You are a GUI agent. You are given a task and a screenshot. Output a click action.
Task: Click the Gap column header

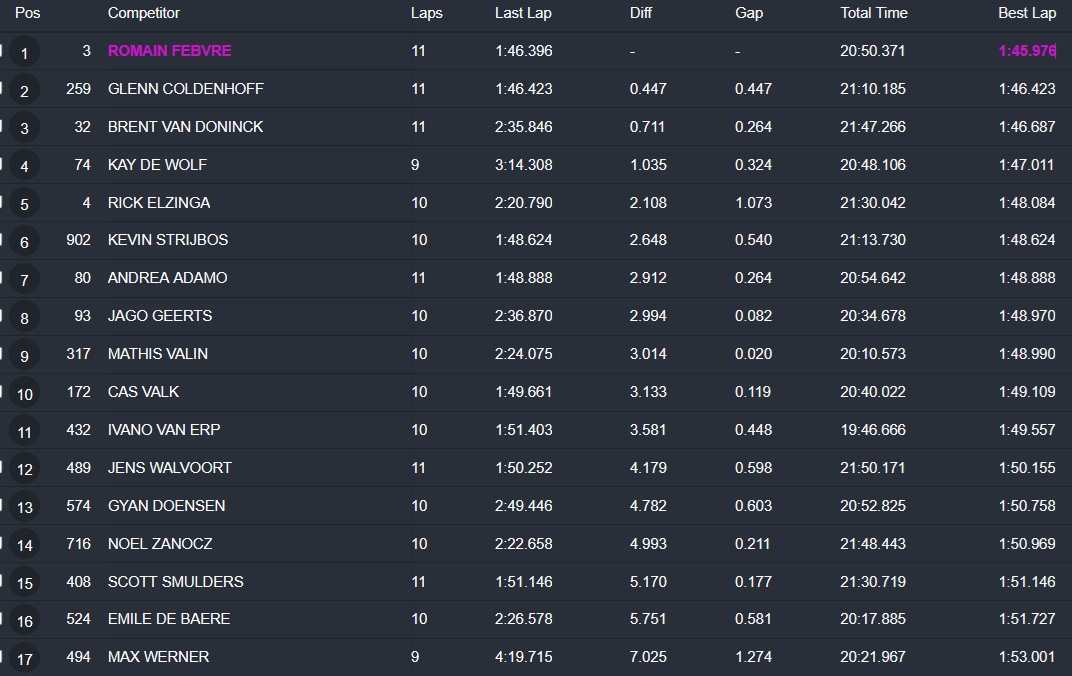(748, 13)
